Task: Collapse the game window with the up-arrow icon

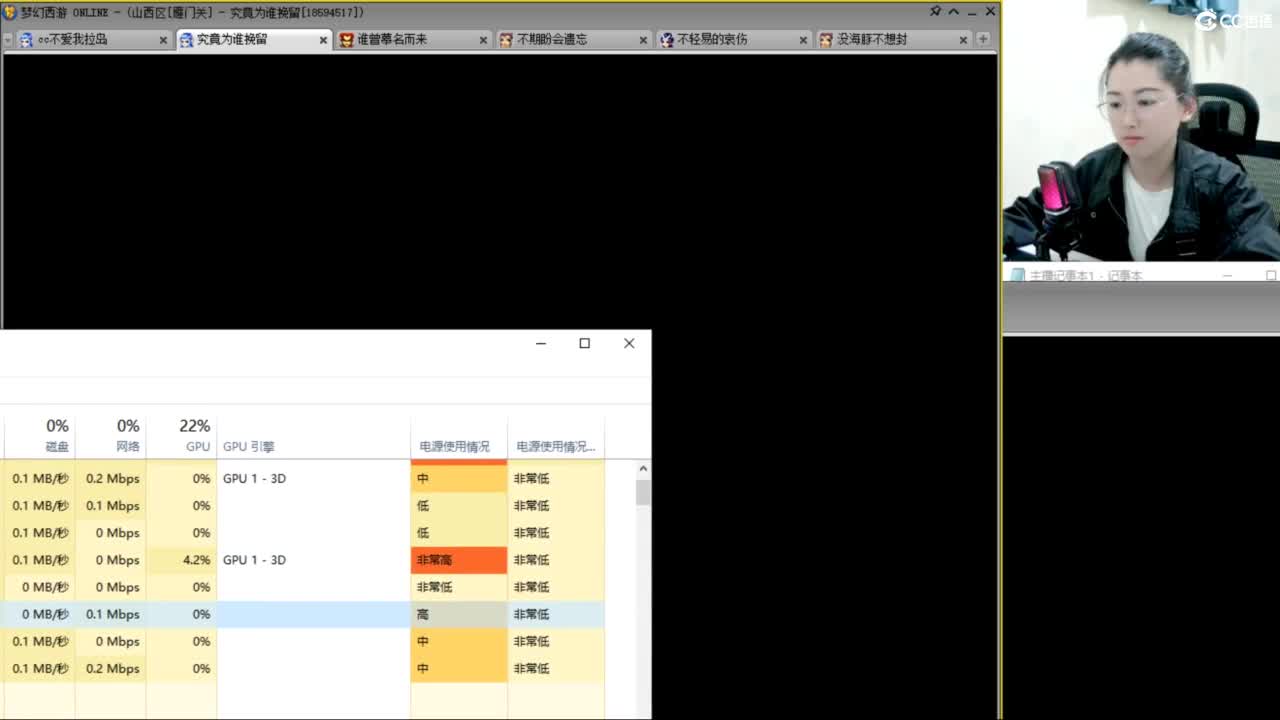Action: 953,11
